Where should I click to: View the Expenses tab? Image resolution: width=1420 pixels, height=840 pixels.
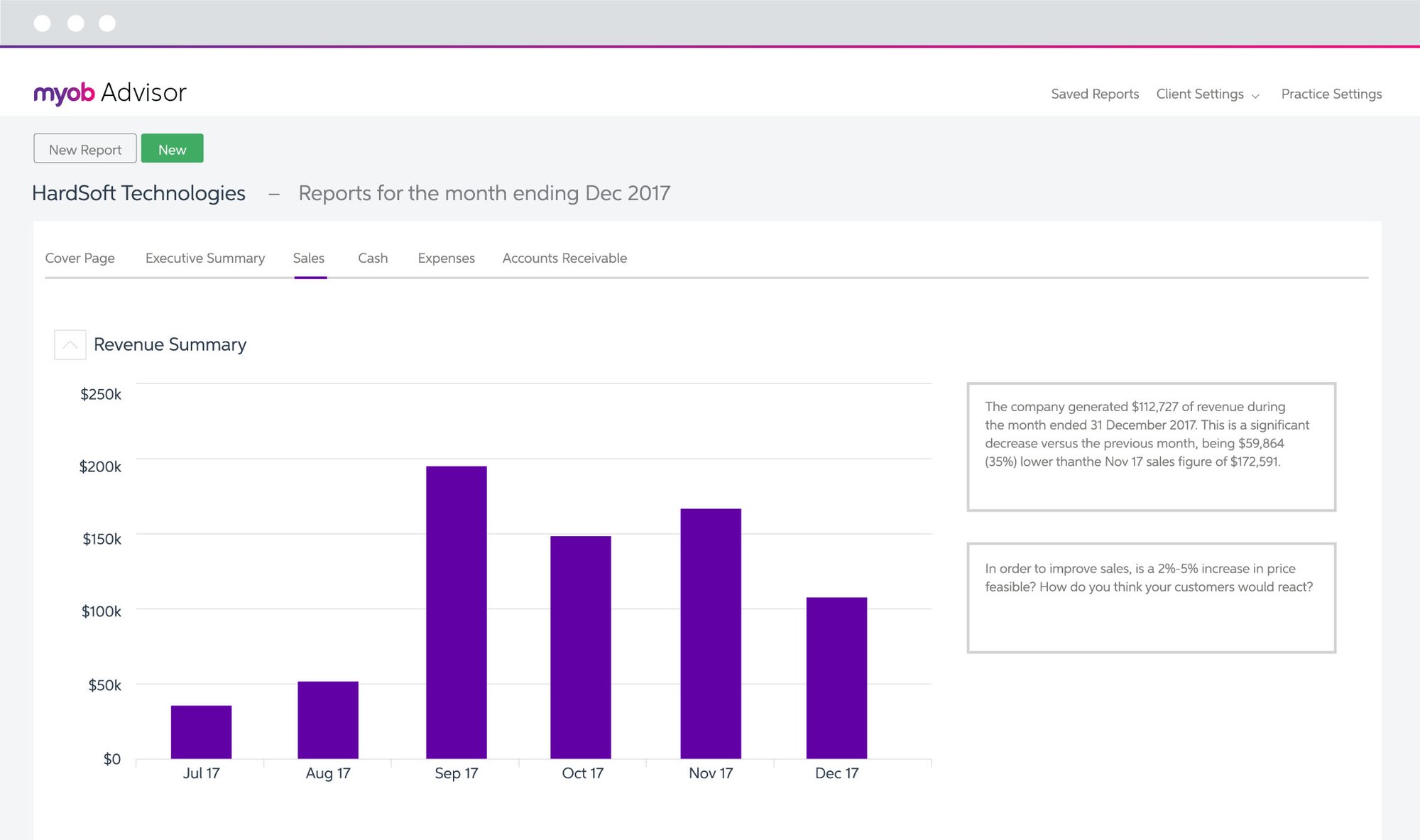pos(445,258)
